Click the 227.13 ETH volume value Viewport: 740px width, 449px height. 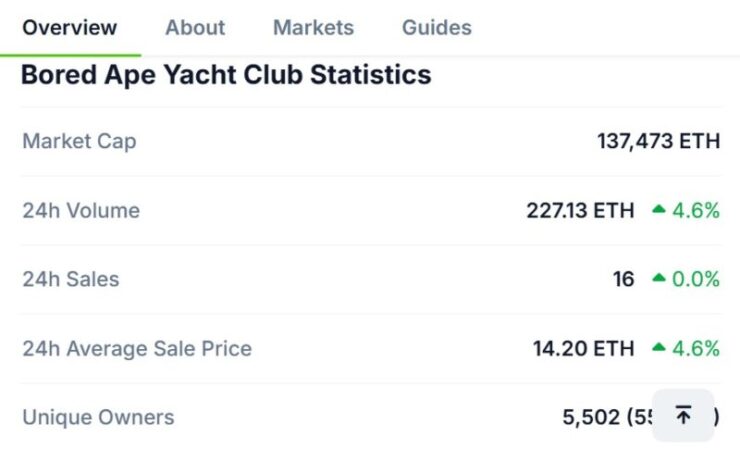[x=580, y=211]
